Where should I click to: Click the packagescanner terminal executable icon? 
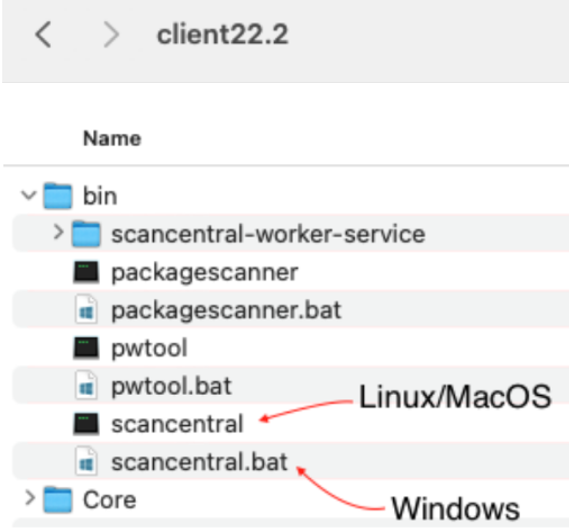point(86,272)
